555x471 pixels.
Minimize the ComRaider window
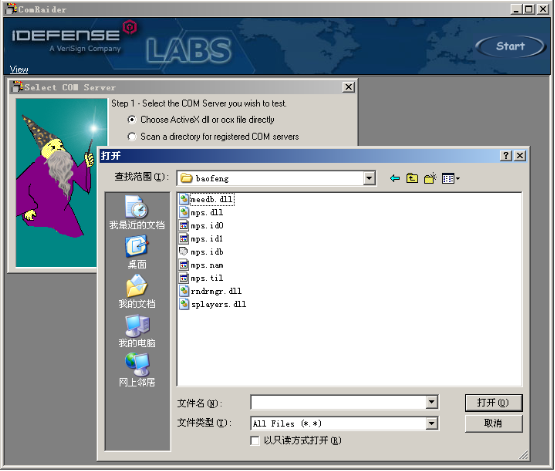[x=516, y=9]
